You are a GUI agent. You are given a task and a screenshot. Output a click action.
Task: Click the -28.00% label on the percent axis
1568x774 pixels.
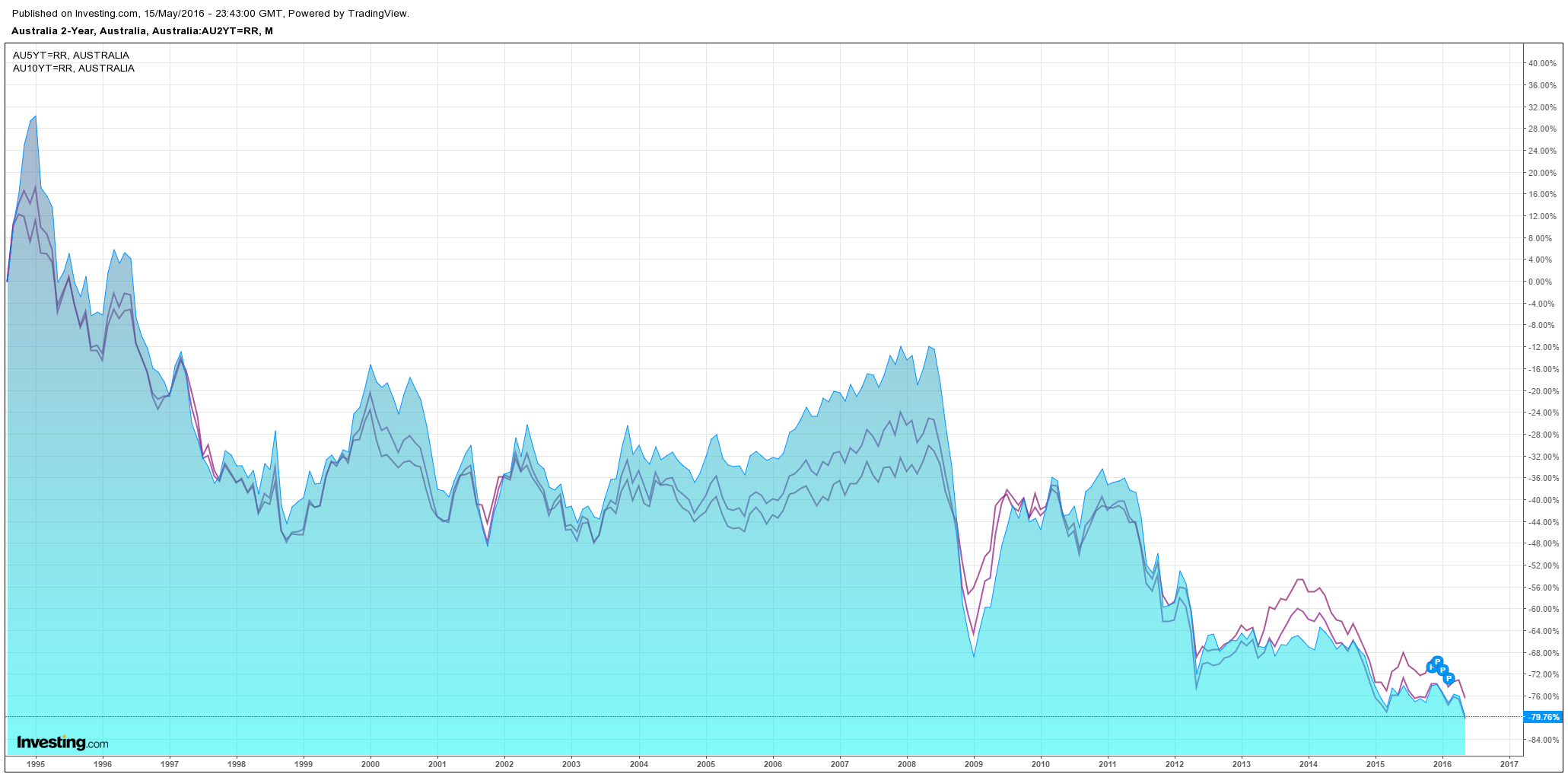pyautogui.click(x=1544, y=435)
